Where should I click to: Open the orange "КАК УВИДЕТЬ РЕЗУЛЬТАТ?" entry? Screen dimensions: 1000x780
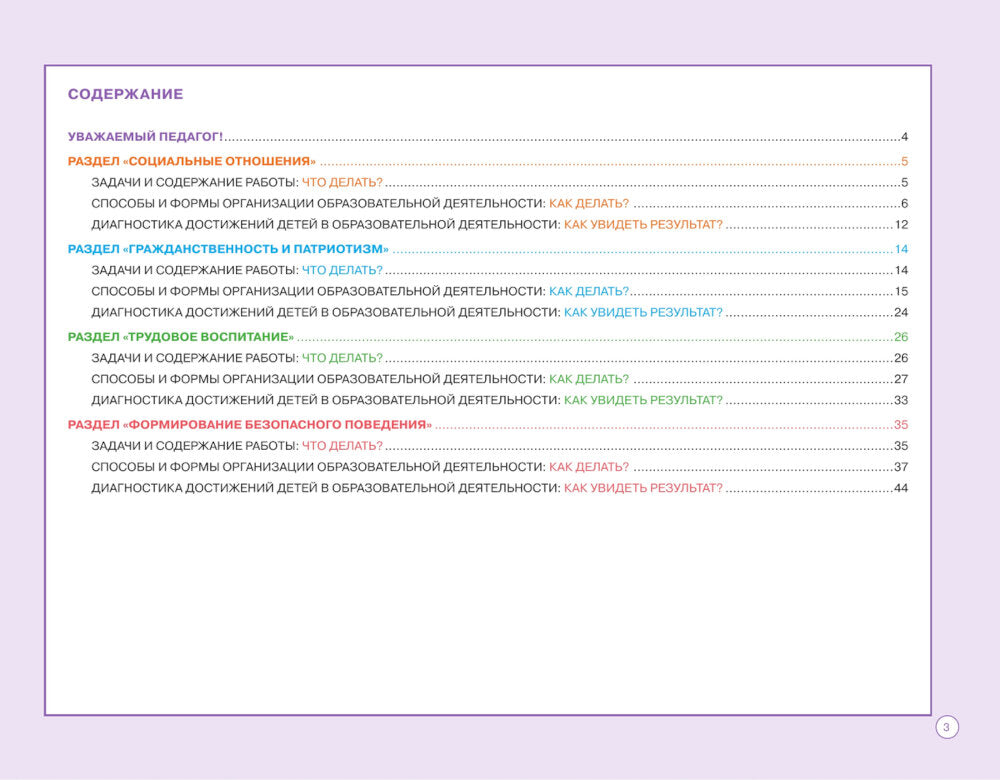coord(643,225)
